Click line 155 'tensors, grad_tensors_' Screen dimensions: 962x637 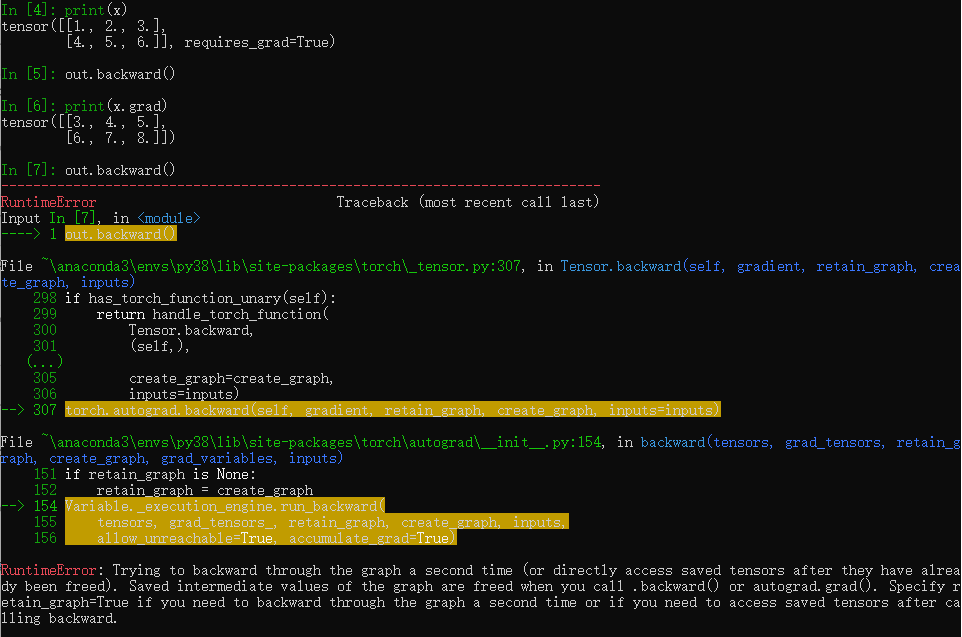point(317,522)
